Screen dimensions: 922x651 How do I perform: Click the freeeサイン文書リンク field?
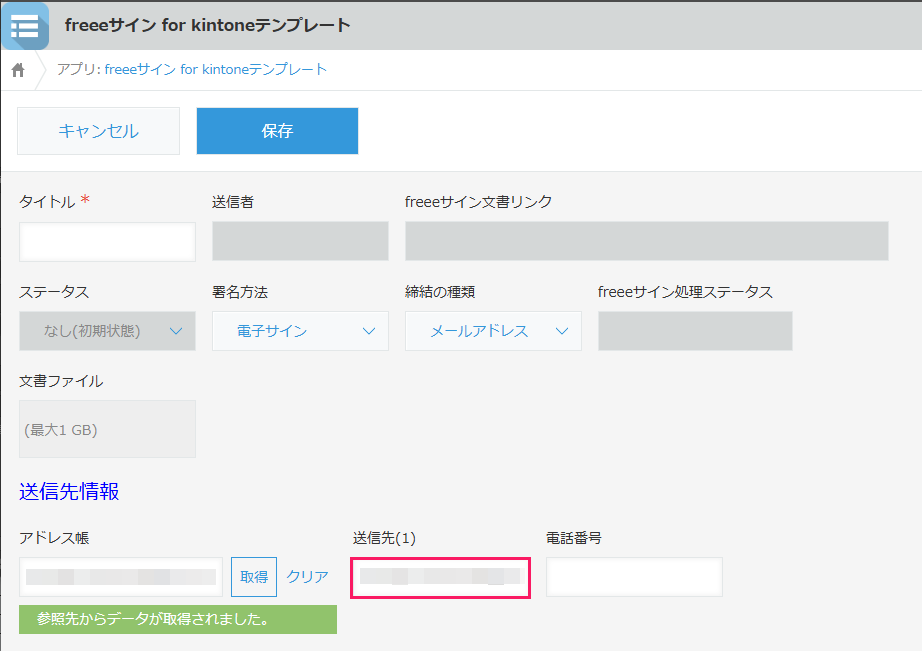click(646, 241)
